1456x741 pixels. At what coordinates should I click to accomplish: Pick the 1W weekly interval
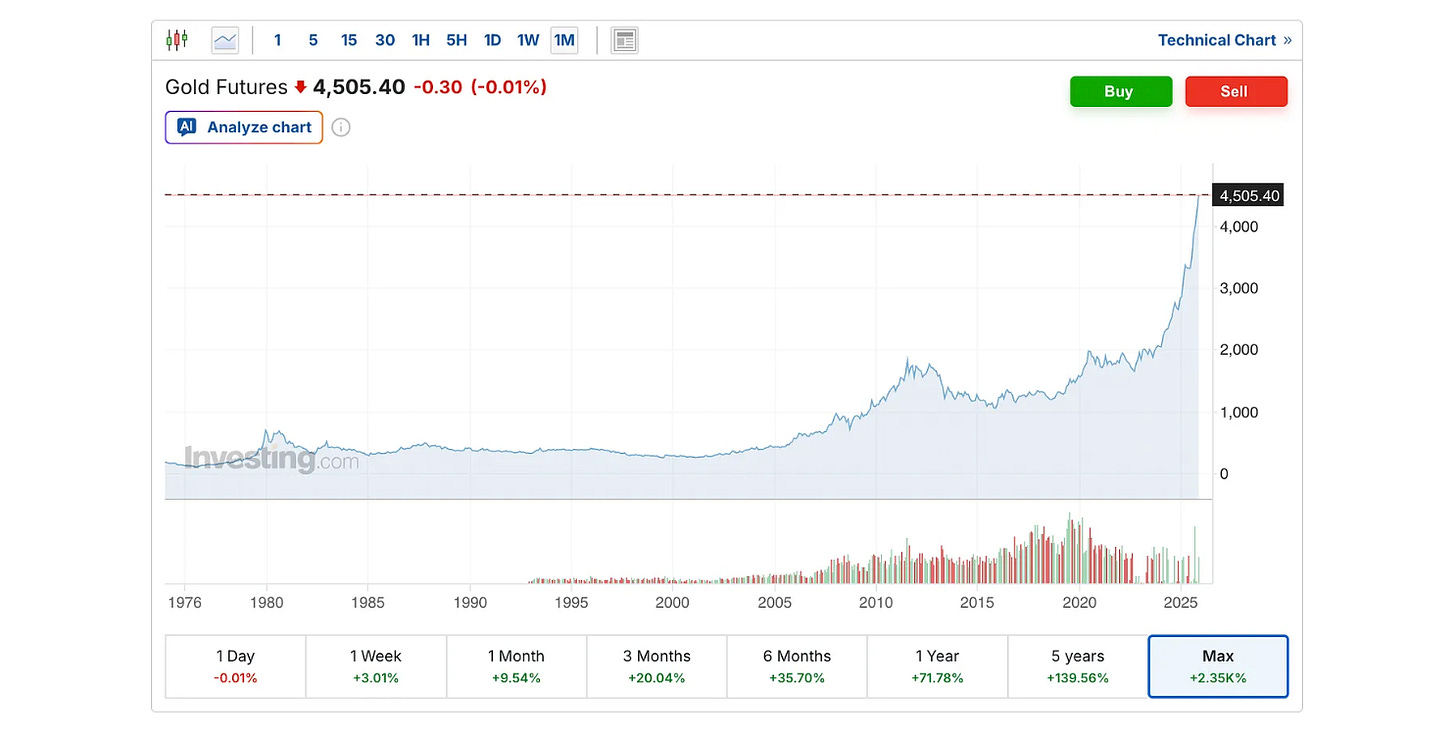coord(528,40)
